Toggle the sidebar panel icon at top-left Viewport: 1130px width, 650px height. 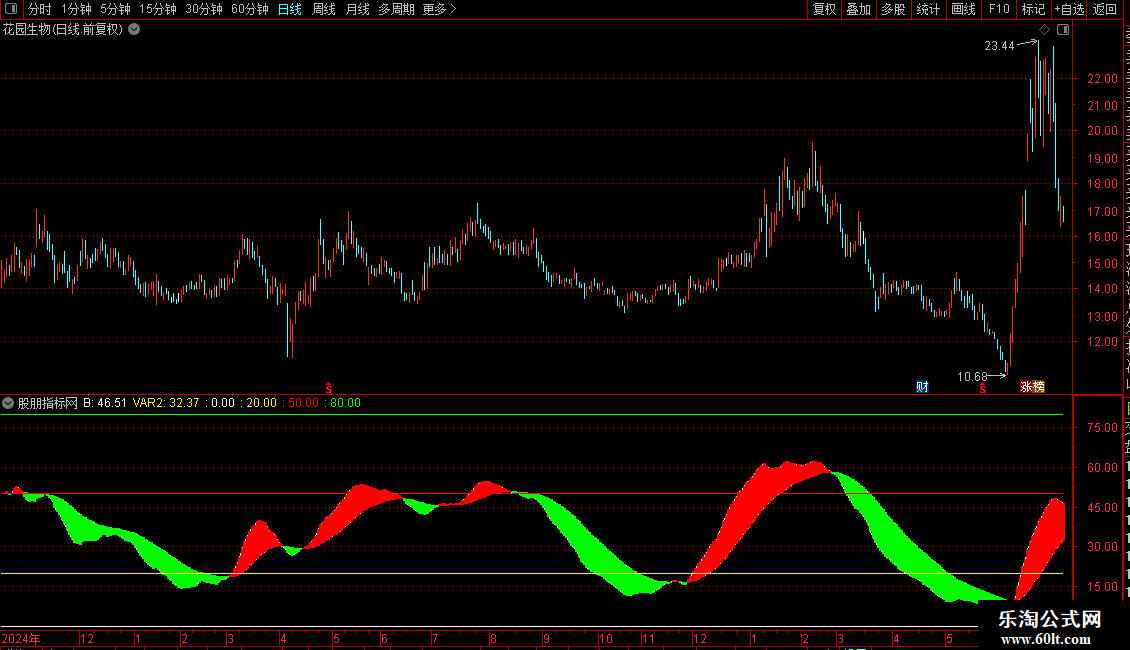click(x=11, y=9)
